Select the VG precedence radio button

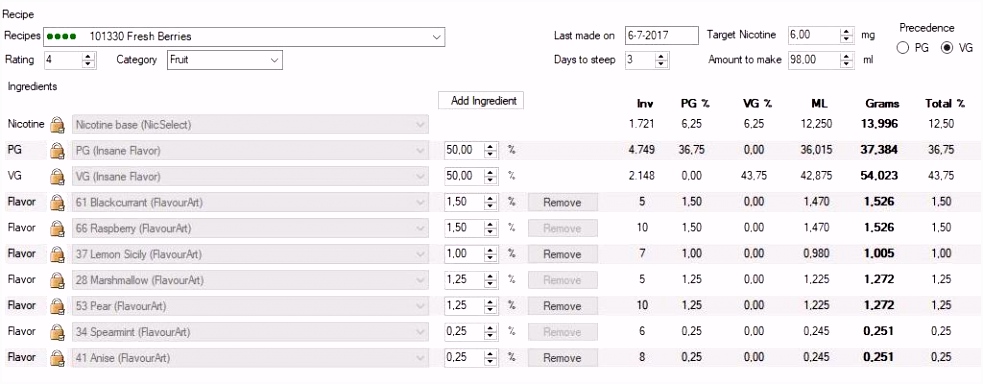947,48
